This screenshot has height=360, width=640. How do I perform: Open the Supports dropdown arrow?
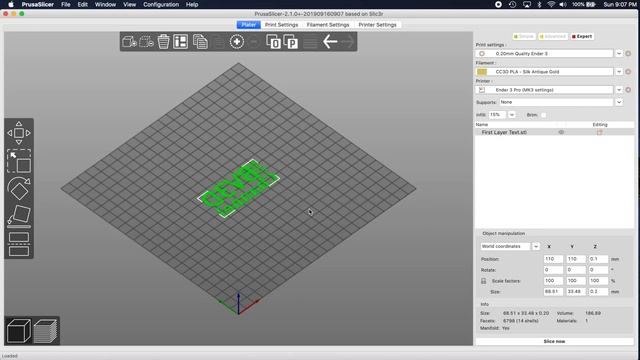(x=619, y=102)
